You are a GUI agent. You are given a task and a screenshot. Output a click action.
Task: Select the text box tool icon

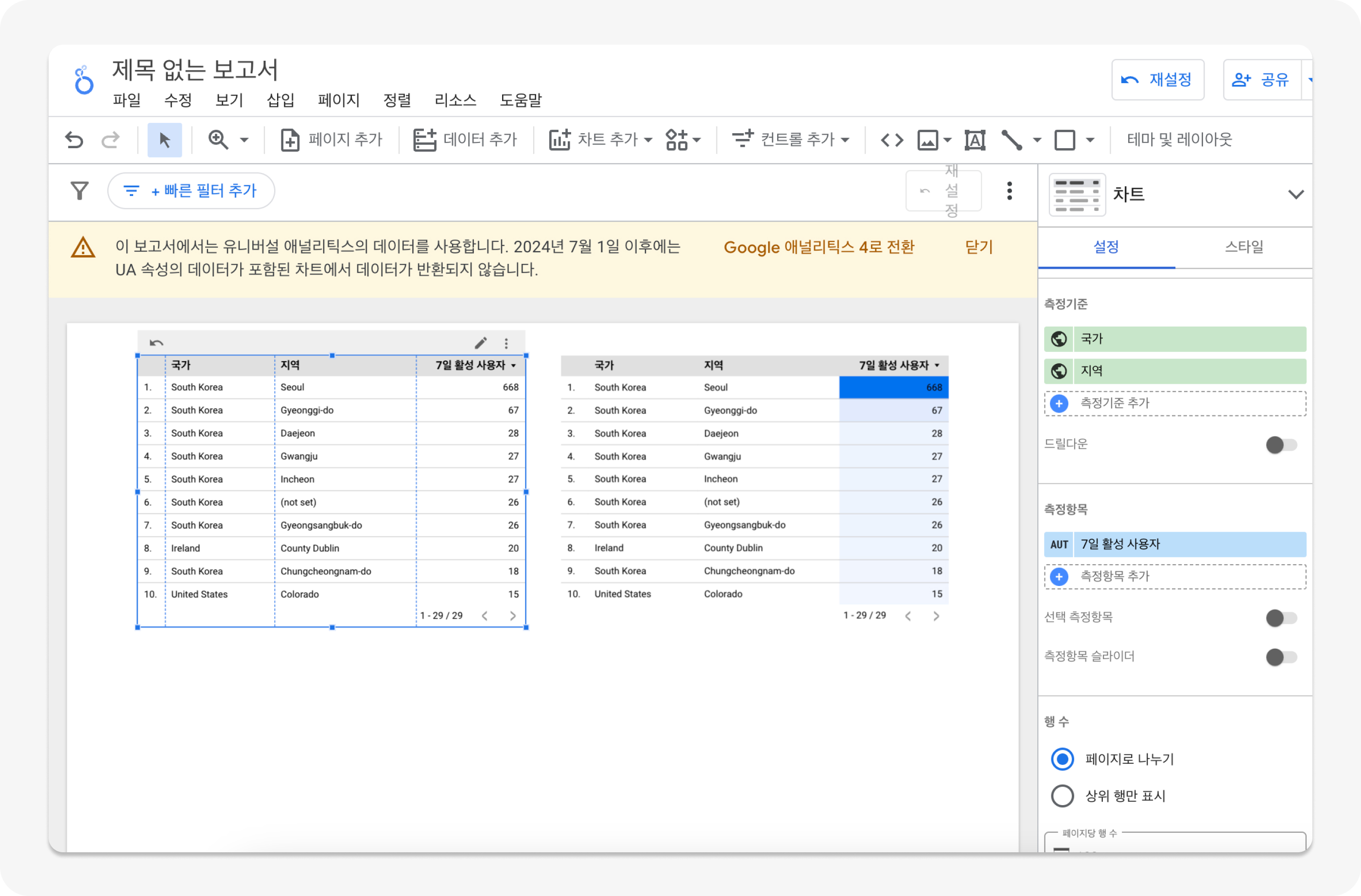tap(975, 139)
